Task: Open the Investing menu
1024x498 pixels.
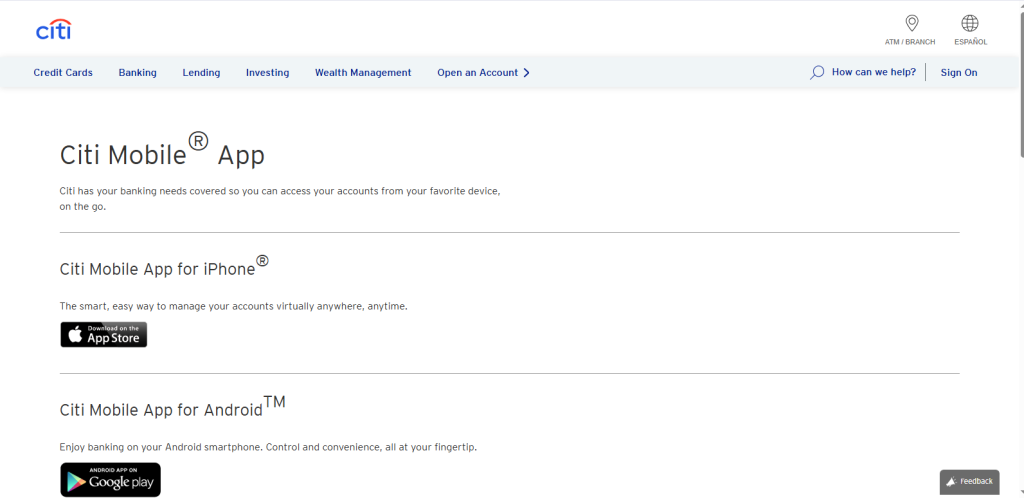Action: coord(268,72)
